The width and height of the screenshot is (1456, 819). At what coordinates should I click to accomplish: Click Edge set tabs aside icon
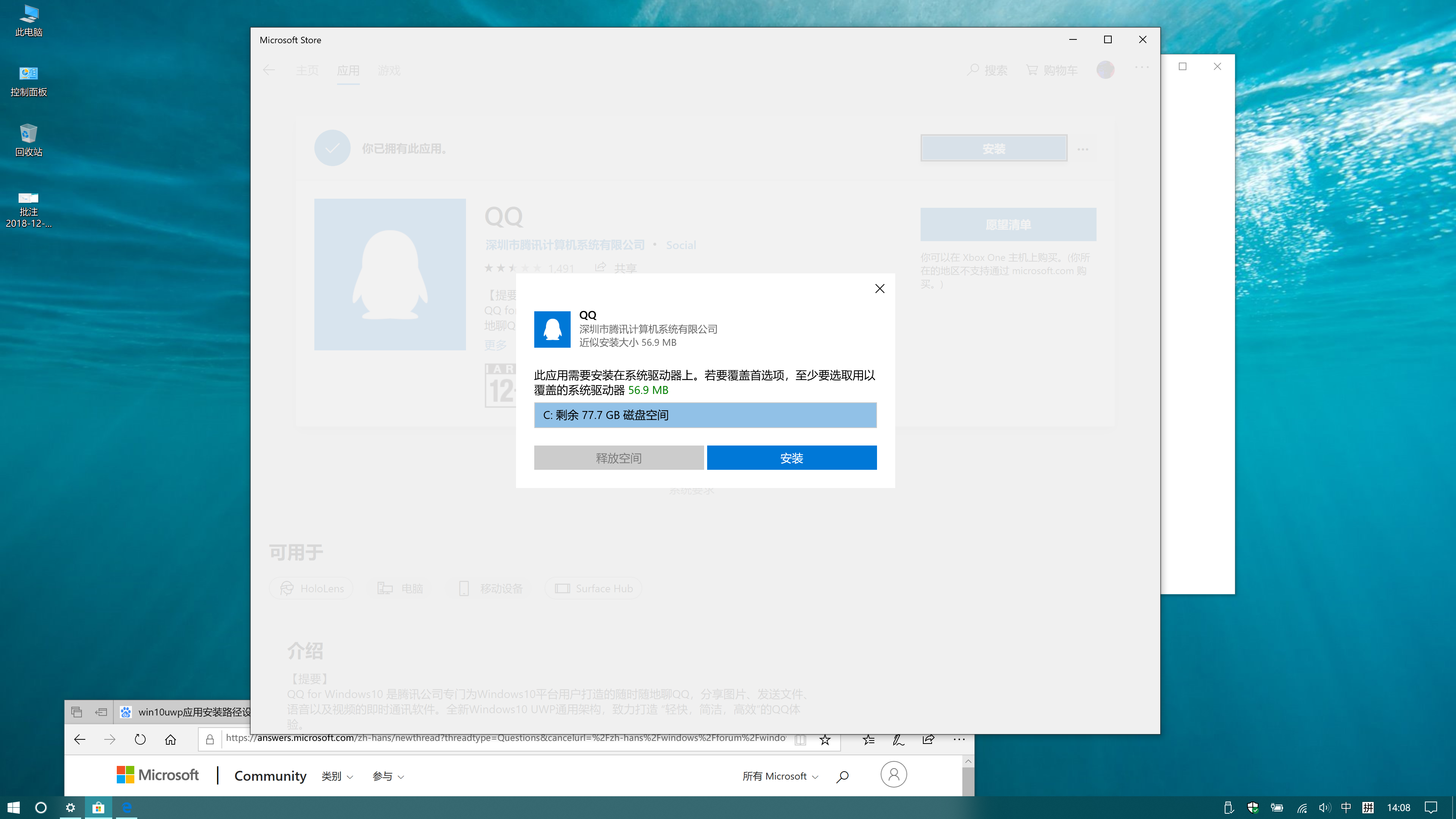click(x=101, y=712)
